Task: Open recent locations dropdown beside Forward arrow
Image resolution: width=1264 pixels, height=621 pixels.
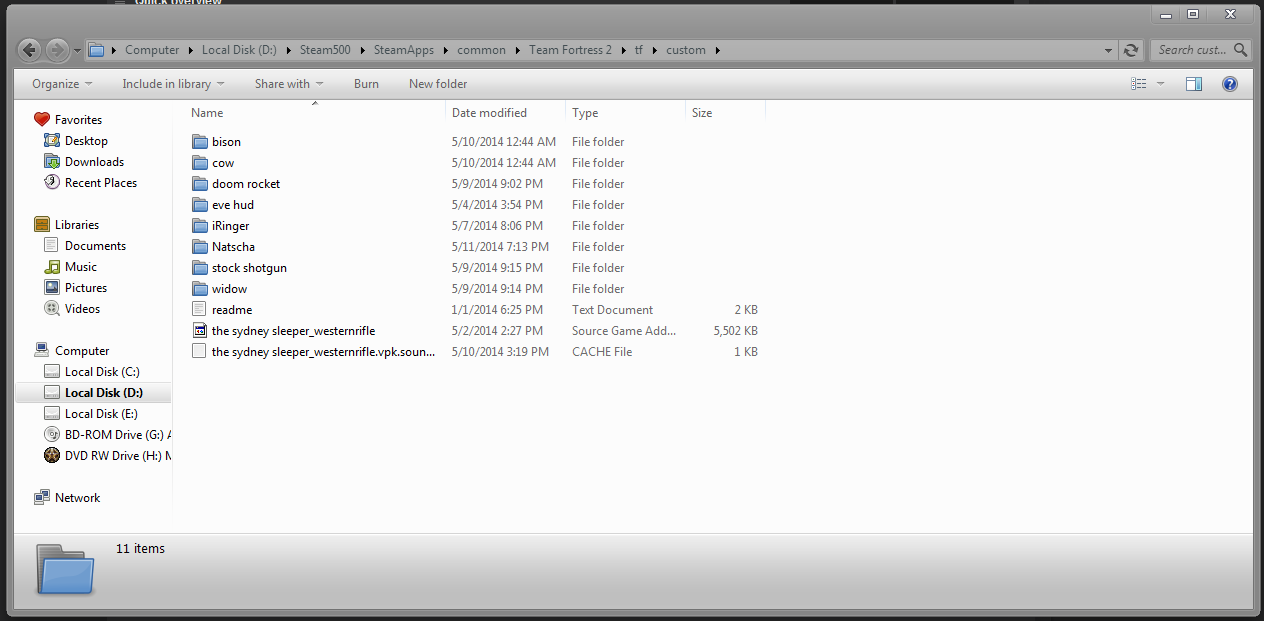Action: pyautogui.click(x=78, y=50)
